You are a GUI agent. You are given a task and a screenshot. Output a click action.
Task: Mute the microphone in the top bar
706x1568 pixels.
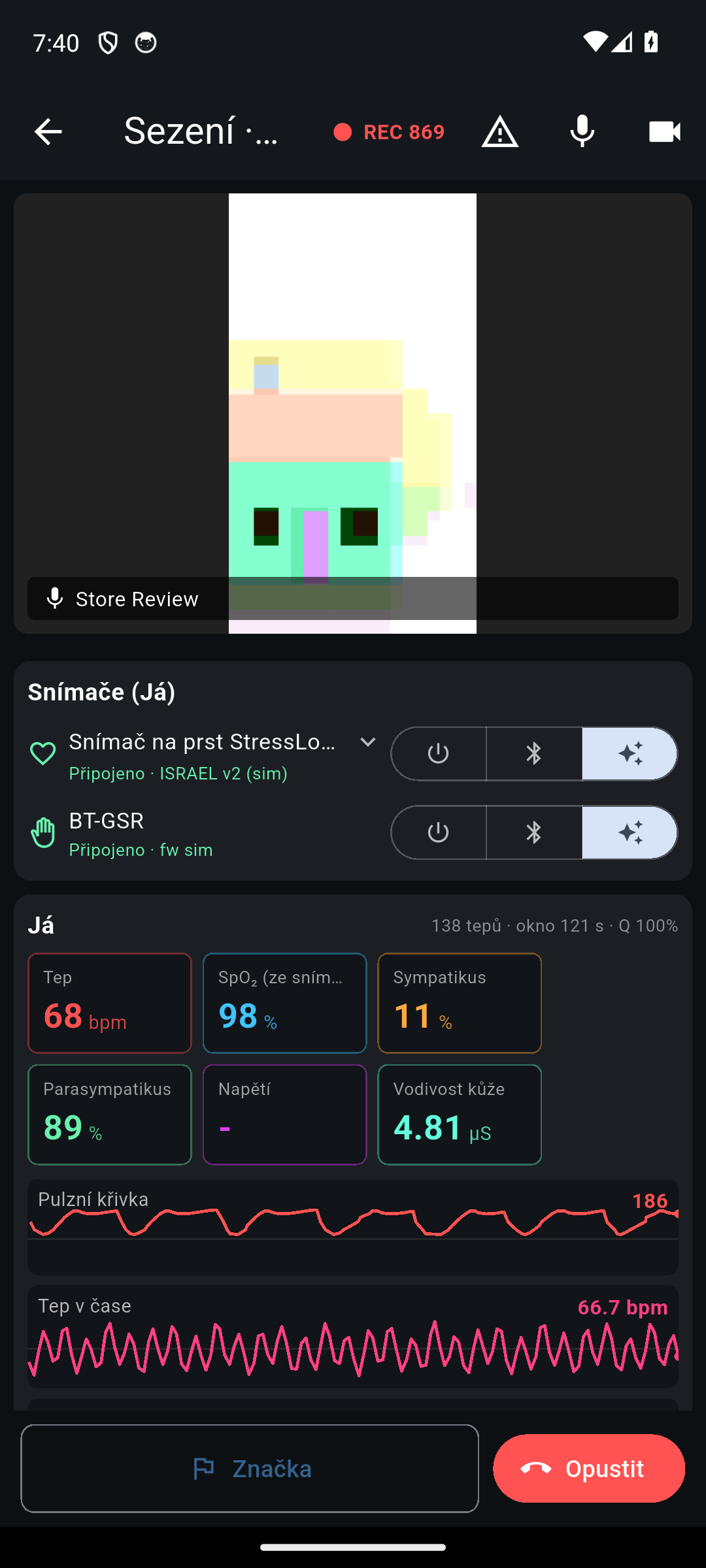[x=582, y=132]
